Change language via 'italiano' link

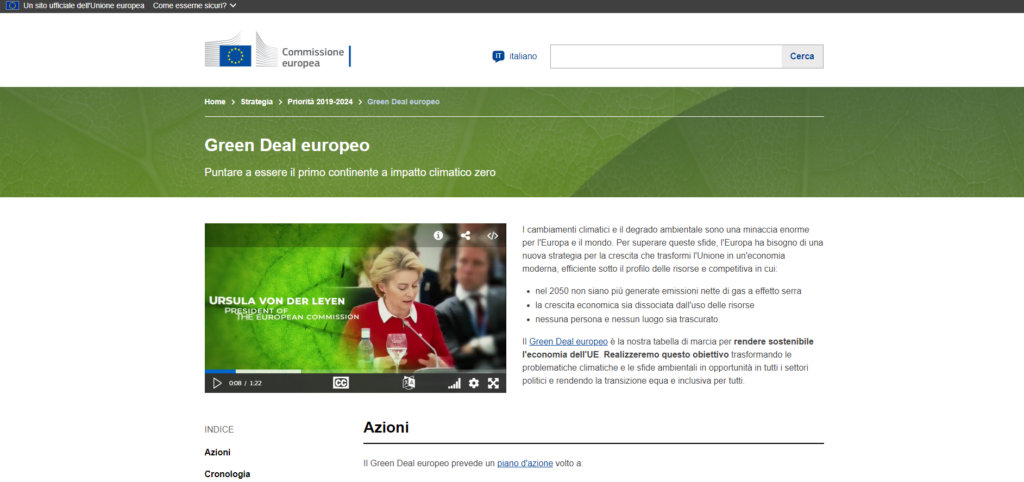523,56
